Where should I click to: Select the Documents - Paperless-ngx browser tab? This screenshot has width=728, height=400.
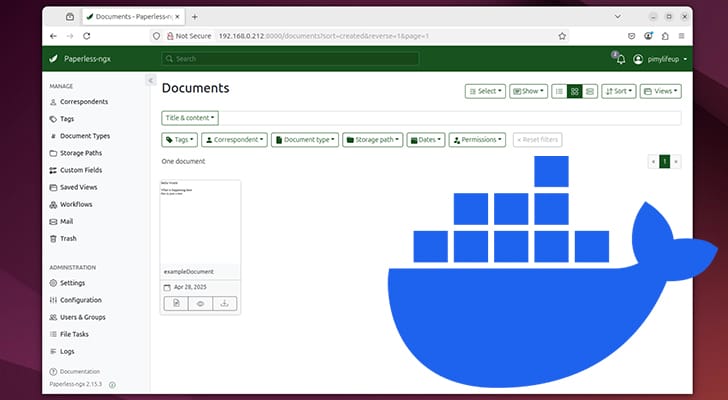point(132,17)
